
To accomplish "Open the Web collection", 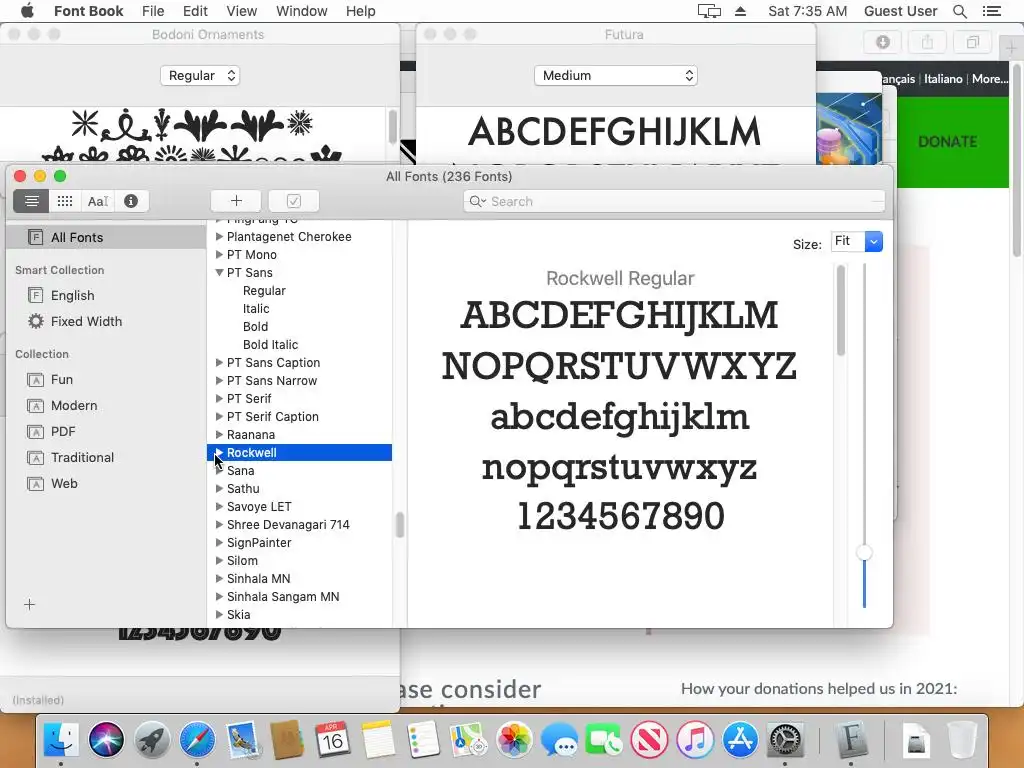I will pos(64,483).
